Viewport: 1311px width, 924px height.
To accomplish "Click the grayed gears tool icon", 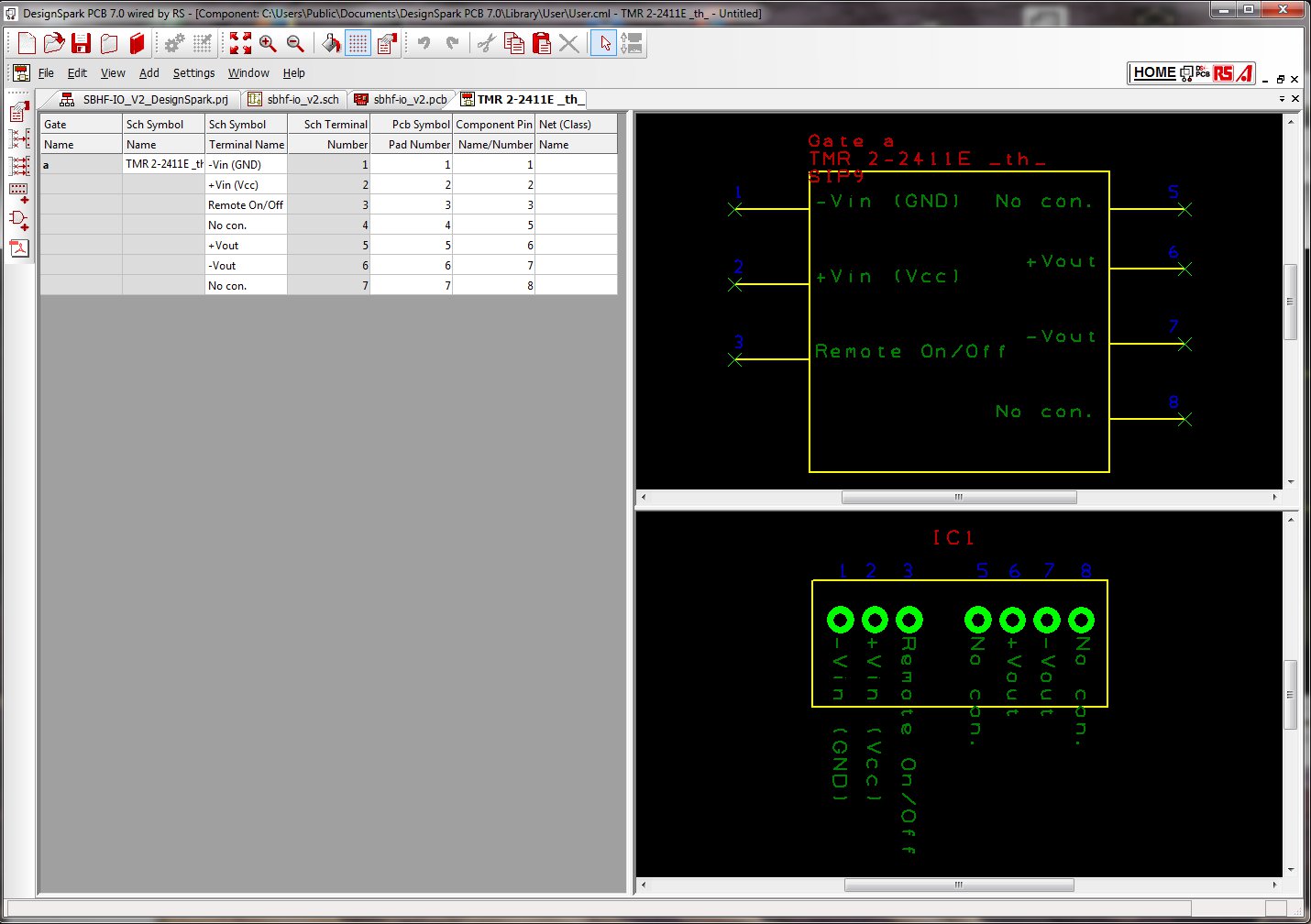I will click(x=174, y=43).
